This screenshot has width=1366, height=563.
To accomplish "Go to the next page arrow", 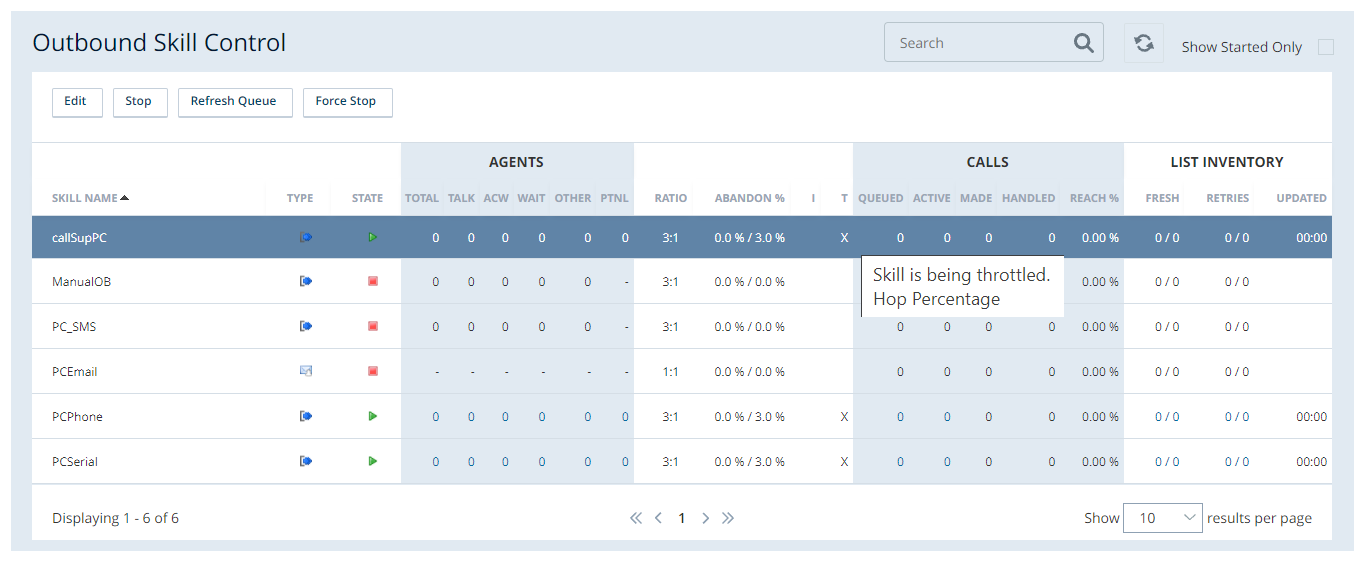I will click(x=705, y=518).
